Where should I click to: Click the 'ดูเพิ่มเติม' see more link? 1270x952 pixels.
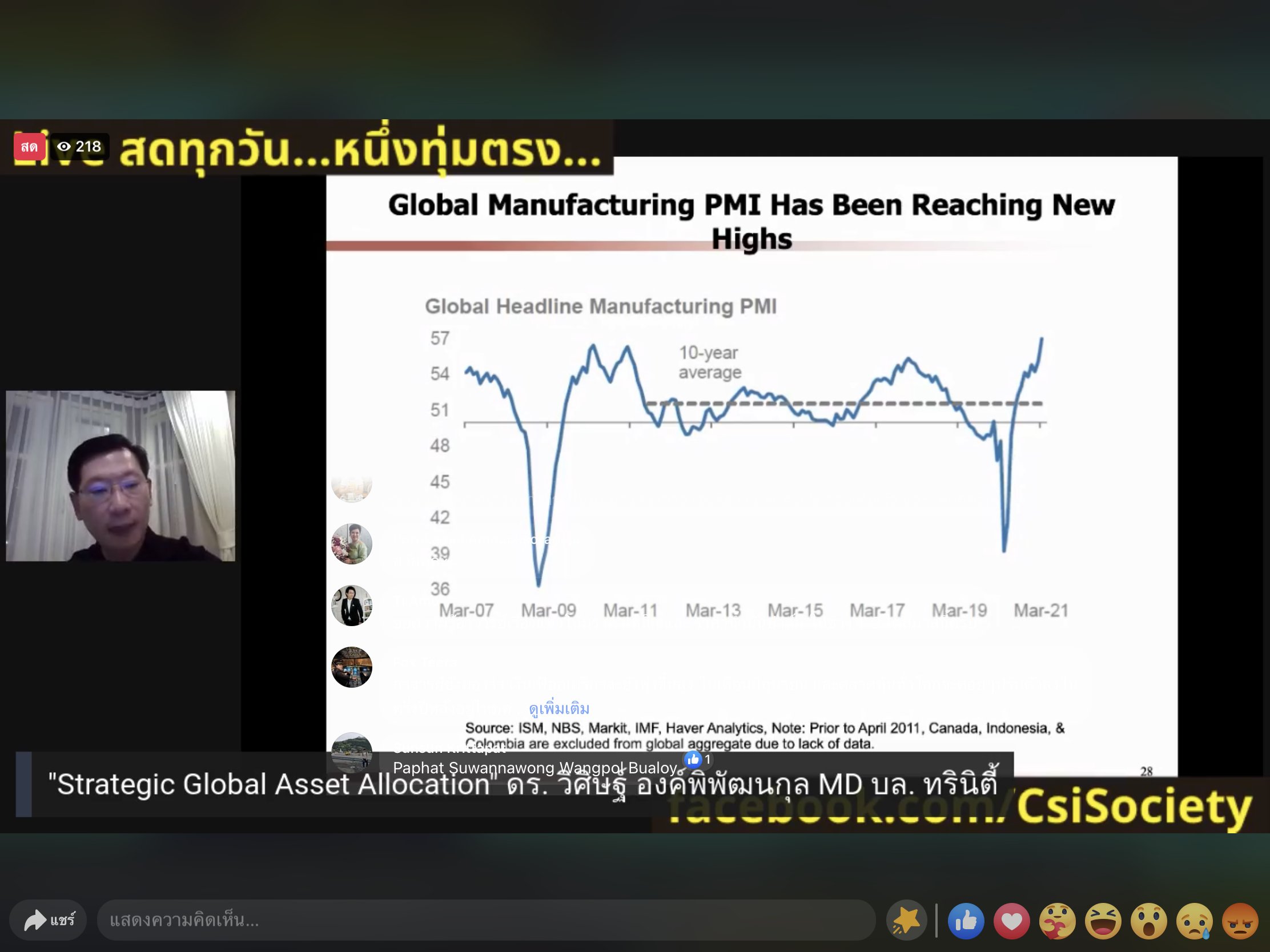pyautogui.click(x=559, y=709)
